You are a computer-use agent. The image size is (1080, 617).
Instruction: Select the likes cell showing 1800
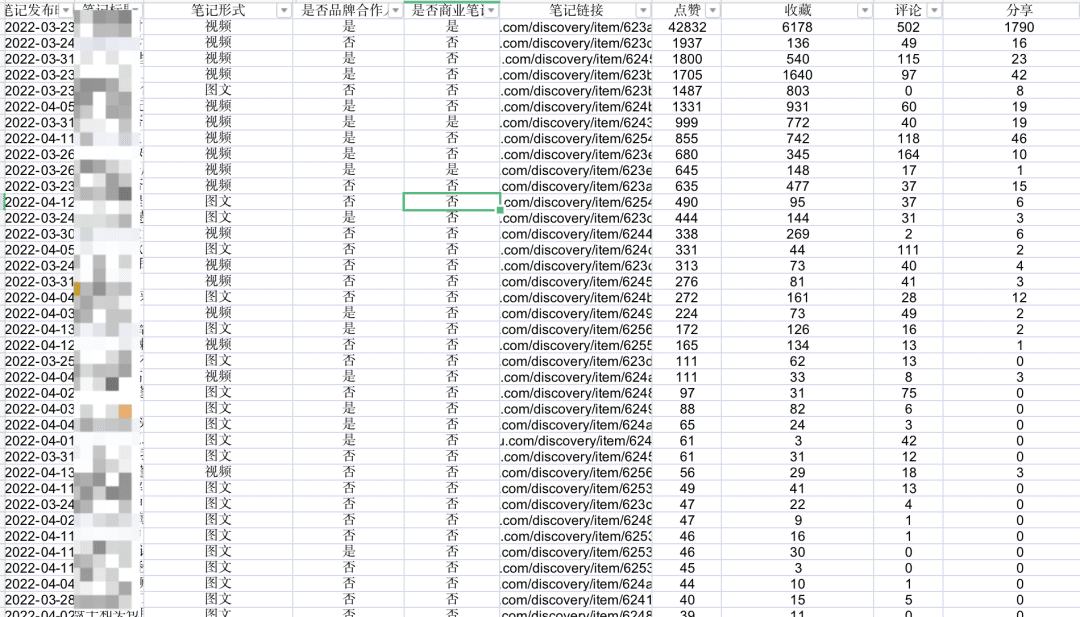[x=687, y=59]
